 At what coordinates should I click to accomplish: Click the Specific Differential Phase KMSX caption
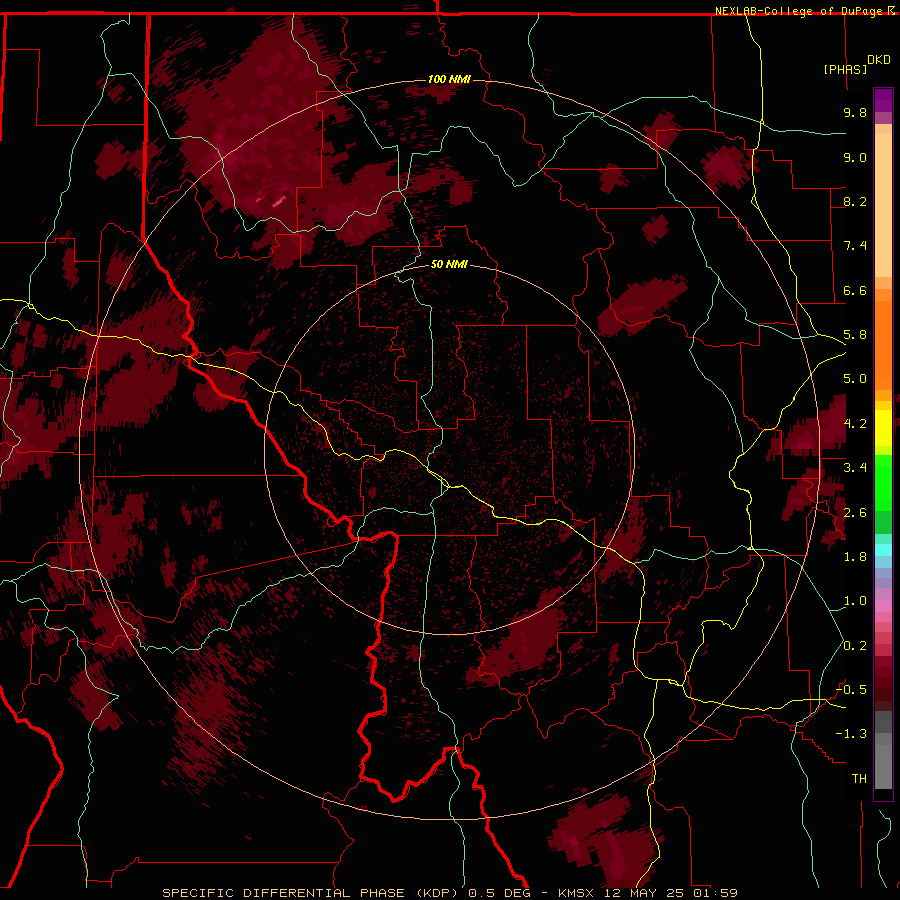point(449,893)
